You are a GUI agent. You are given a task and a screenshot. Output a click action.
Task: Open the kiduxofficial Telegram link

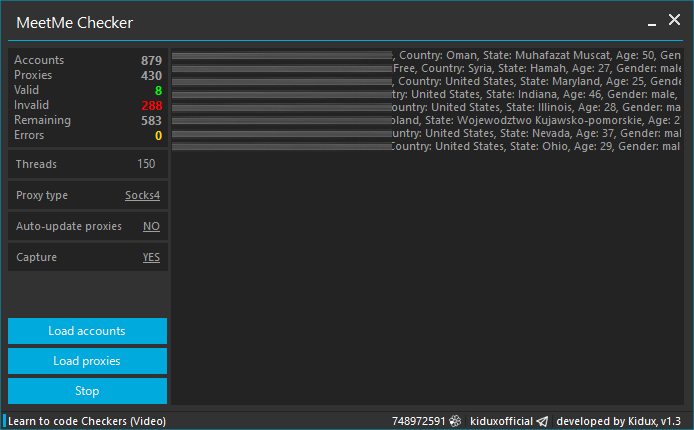pos(501,421)
